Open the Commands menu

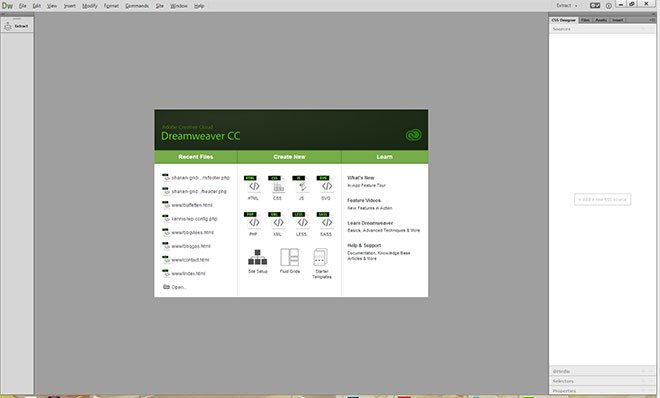(137, 6)
